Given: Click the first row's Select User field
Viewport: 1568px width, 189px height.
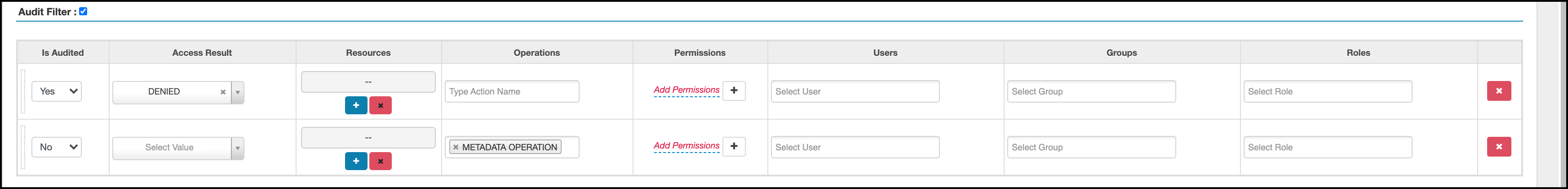Looking at the screenshot, I should 855,91.
